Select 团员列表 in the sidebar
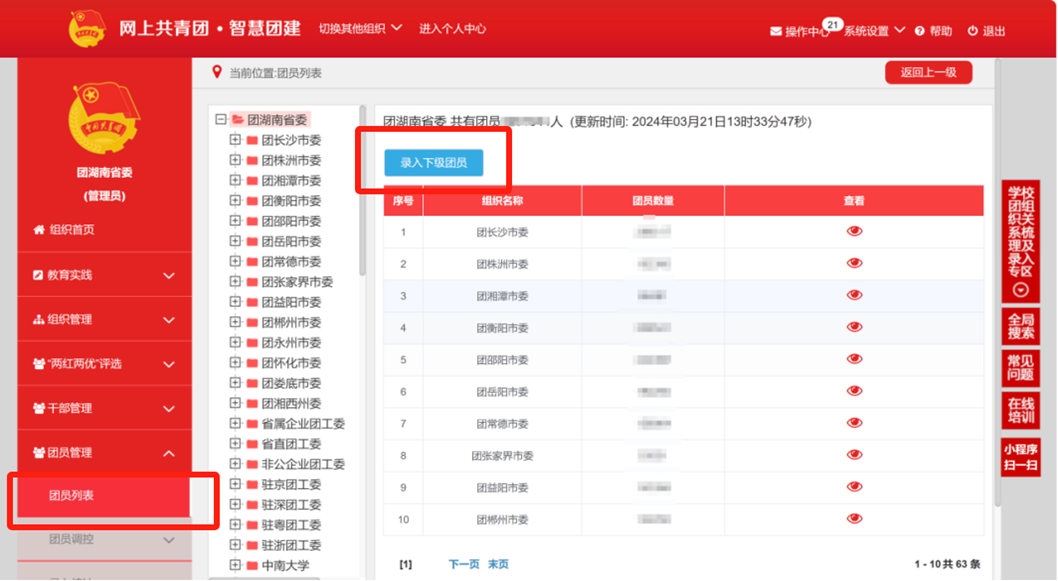This screenshot has width=1058, height=581. [104, 495]
